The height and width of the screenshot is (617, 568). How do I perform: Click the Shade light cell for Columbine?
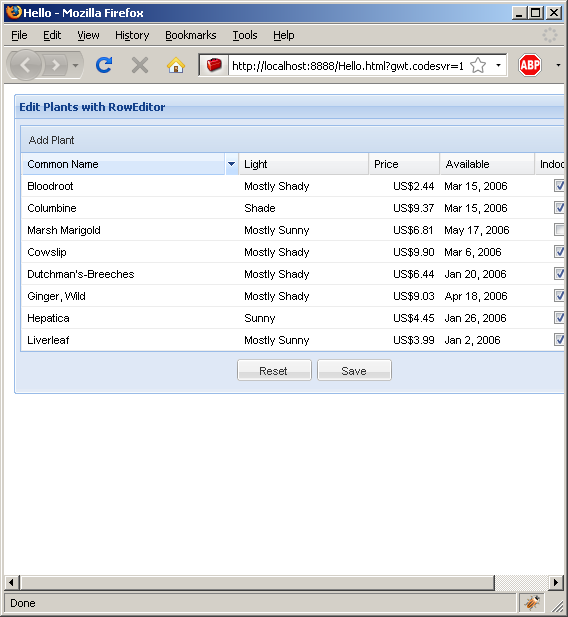[x=303, y=208]
